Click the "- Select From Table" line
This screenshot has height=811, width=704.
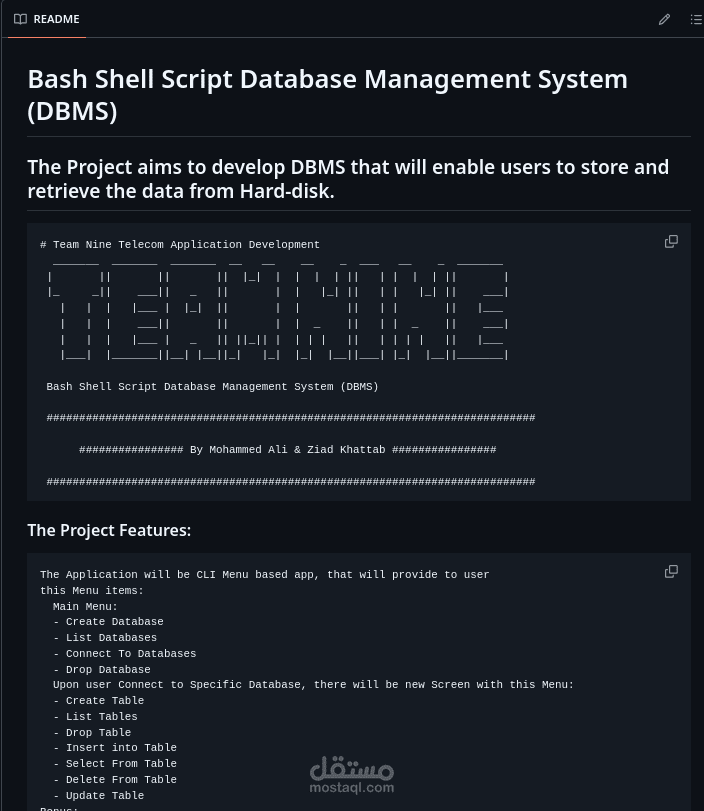tap(114, 764)
